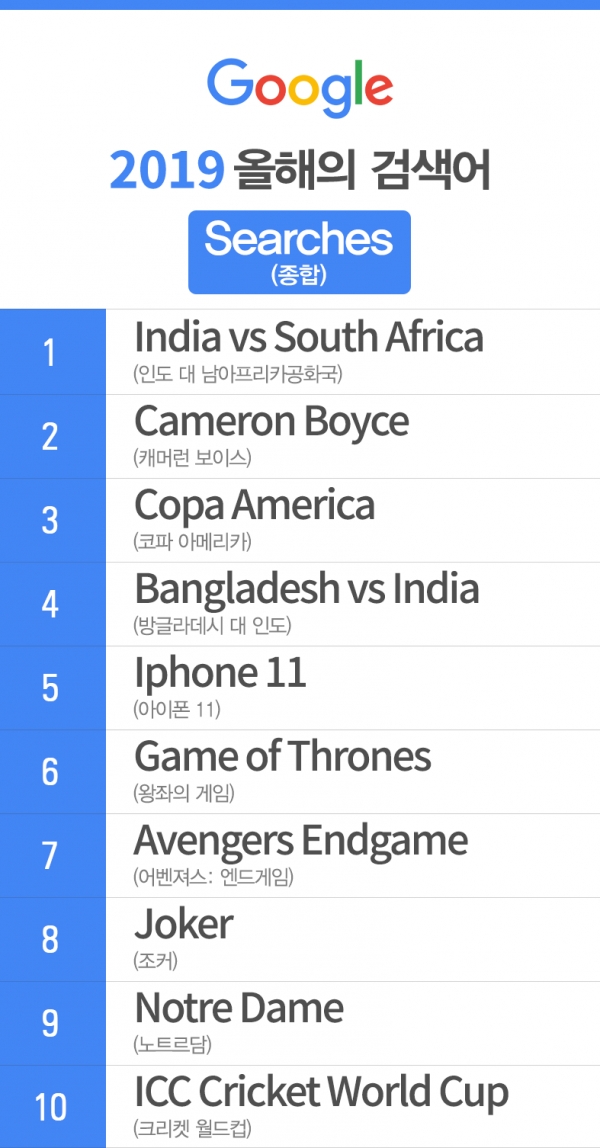Click the Korean subtitle 노트르담
The image size is (600, 1148).
coord(174,1045)
